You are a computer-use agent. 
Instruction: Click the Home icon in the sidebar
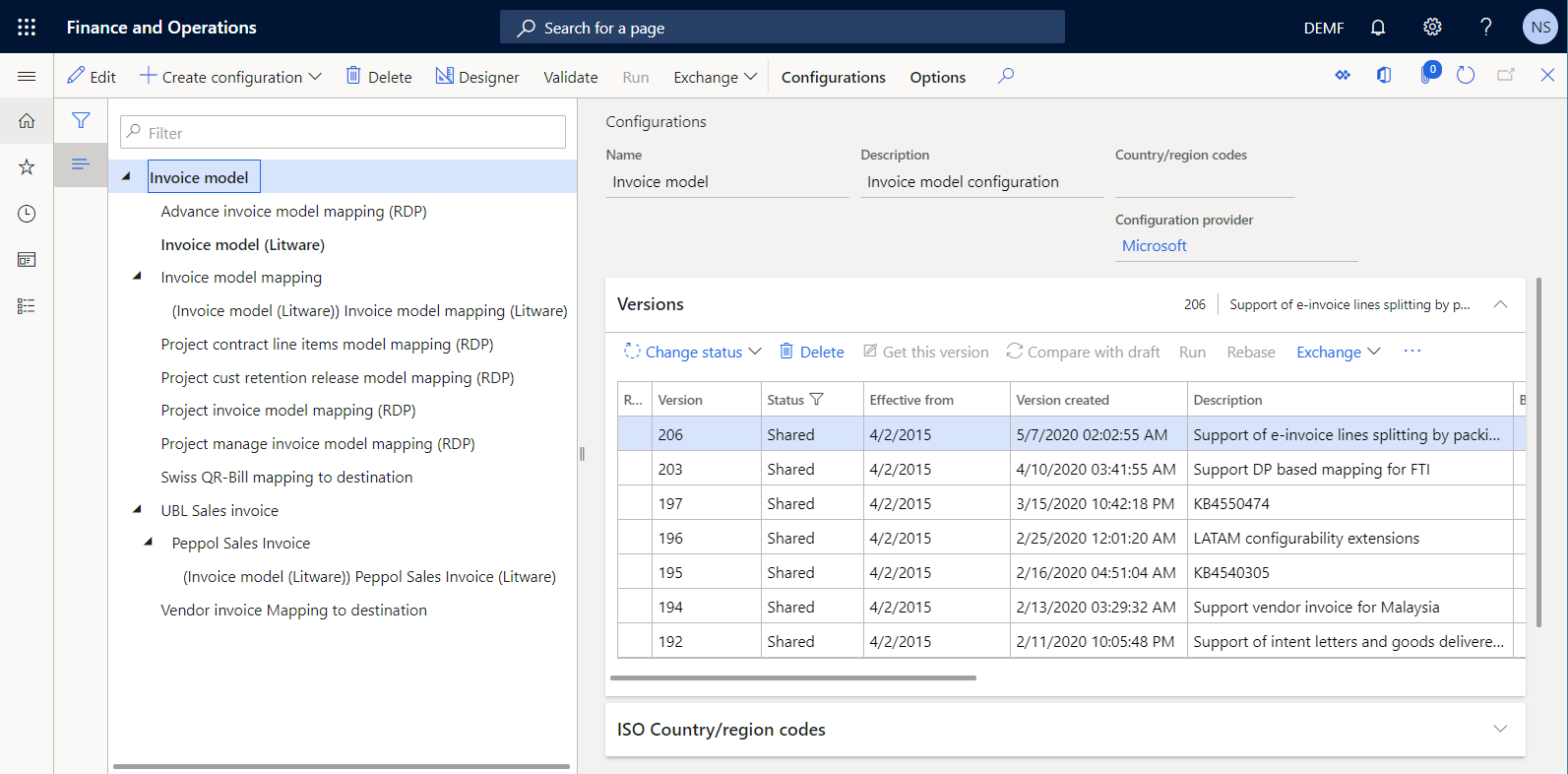point(27,121)
